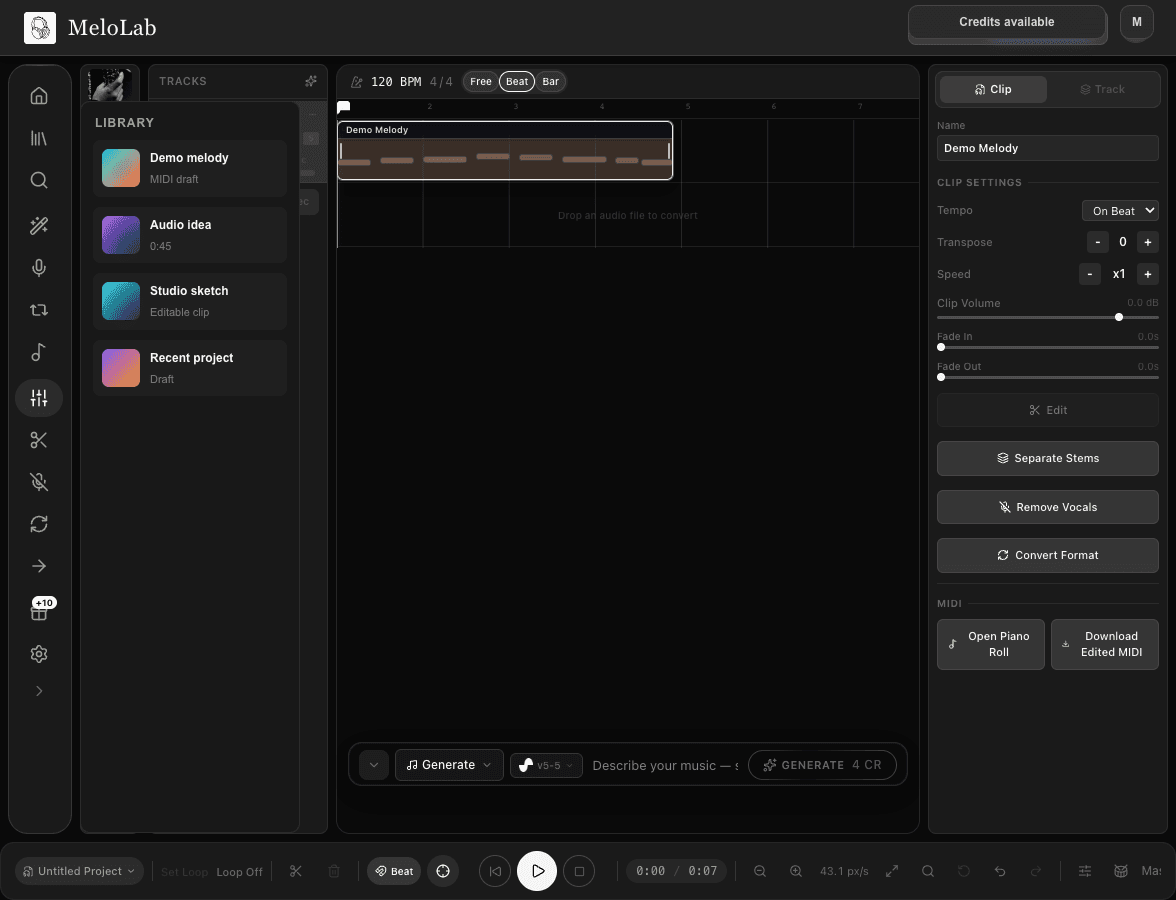
Task: Click the metronome icon beside 120 BPM
Action: 357,82
